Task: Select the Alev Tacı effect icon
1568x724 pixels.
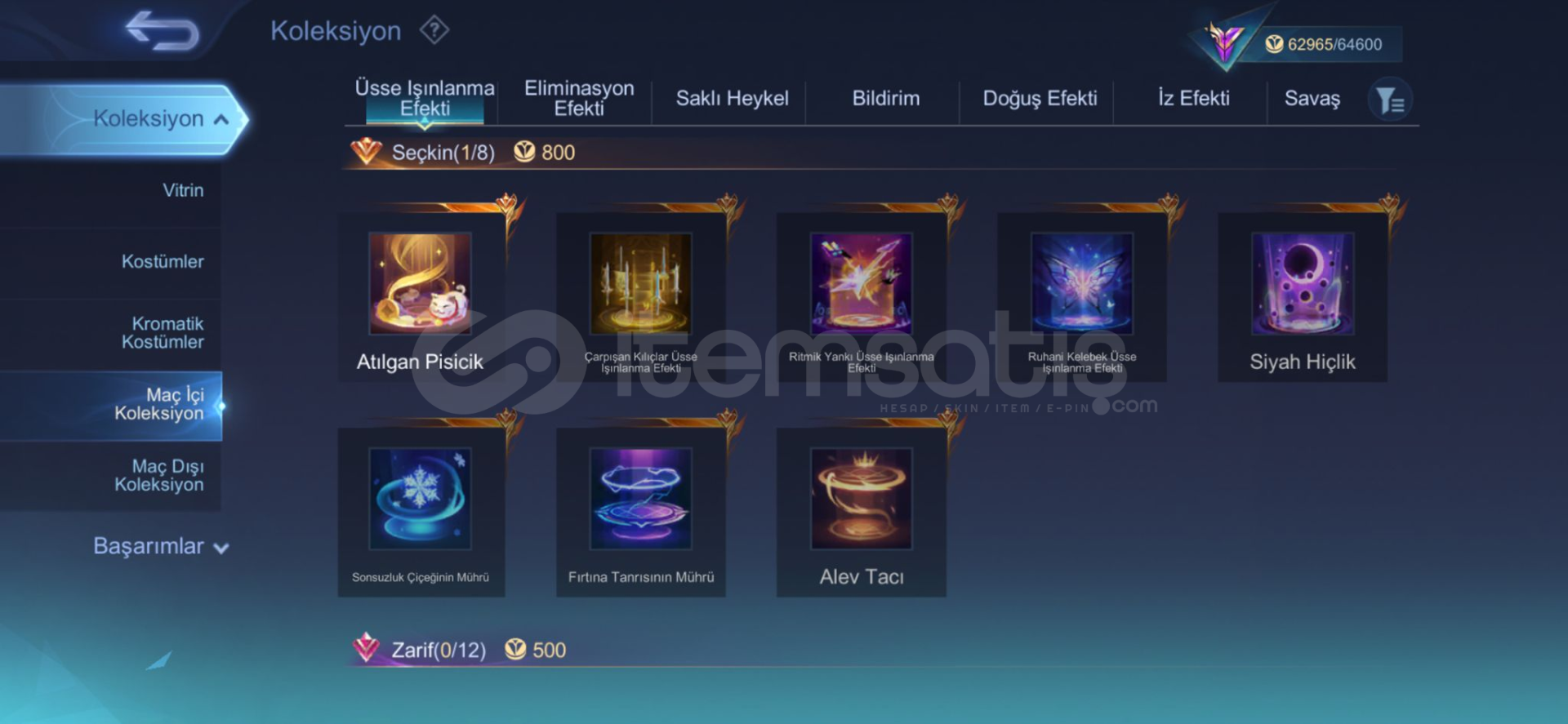Action: click(x=861, y=498)
